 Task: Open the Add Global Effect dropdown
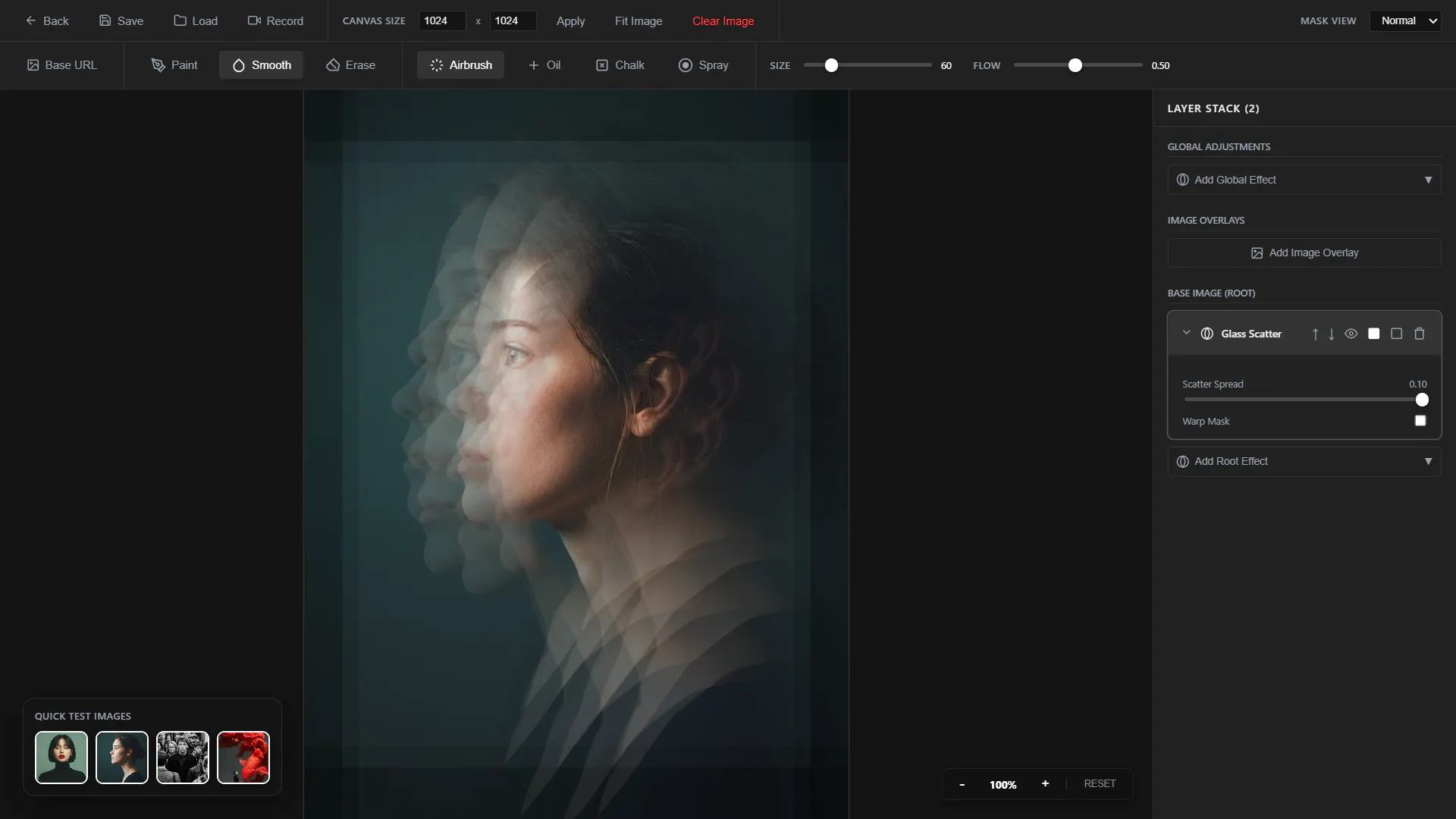coord(1304,180)
